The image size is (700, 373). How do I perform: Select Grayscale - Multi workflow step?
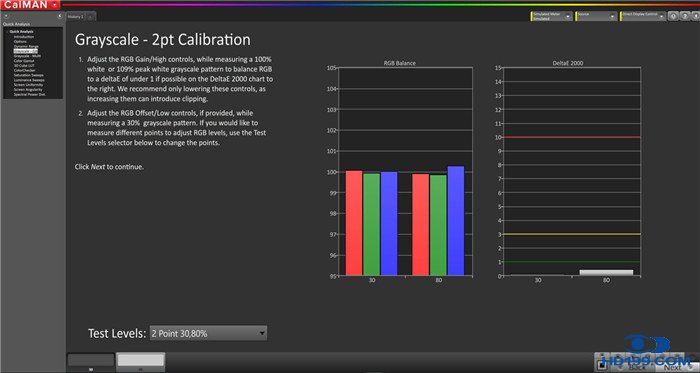27,56
